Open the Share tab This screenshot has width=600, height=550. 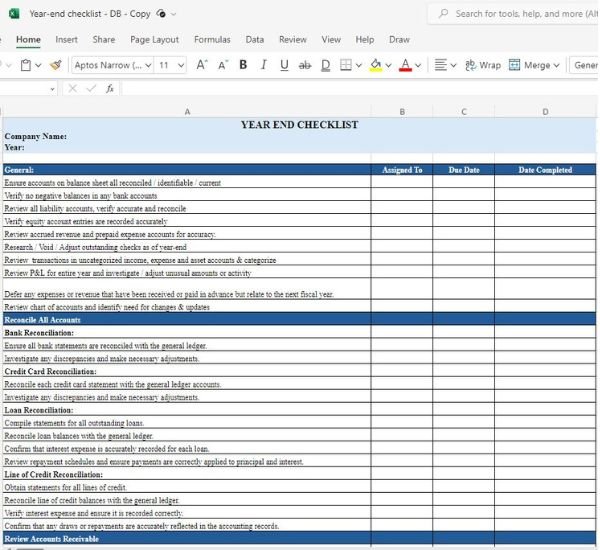104,39
